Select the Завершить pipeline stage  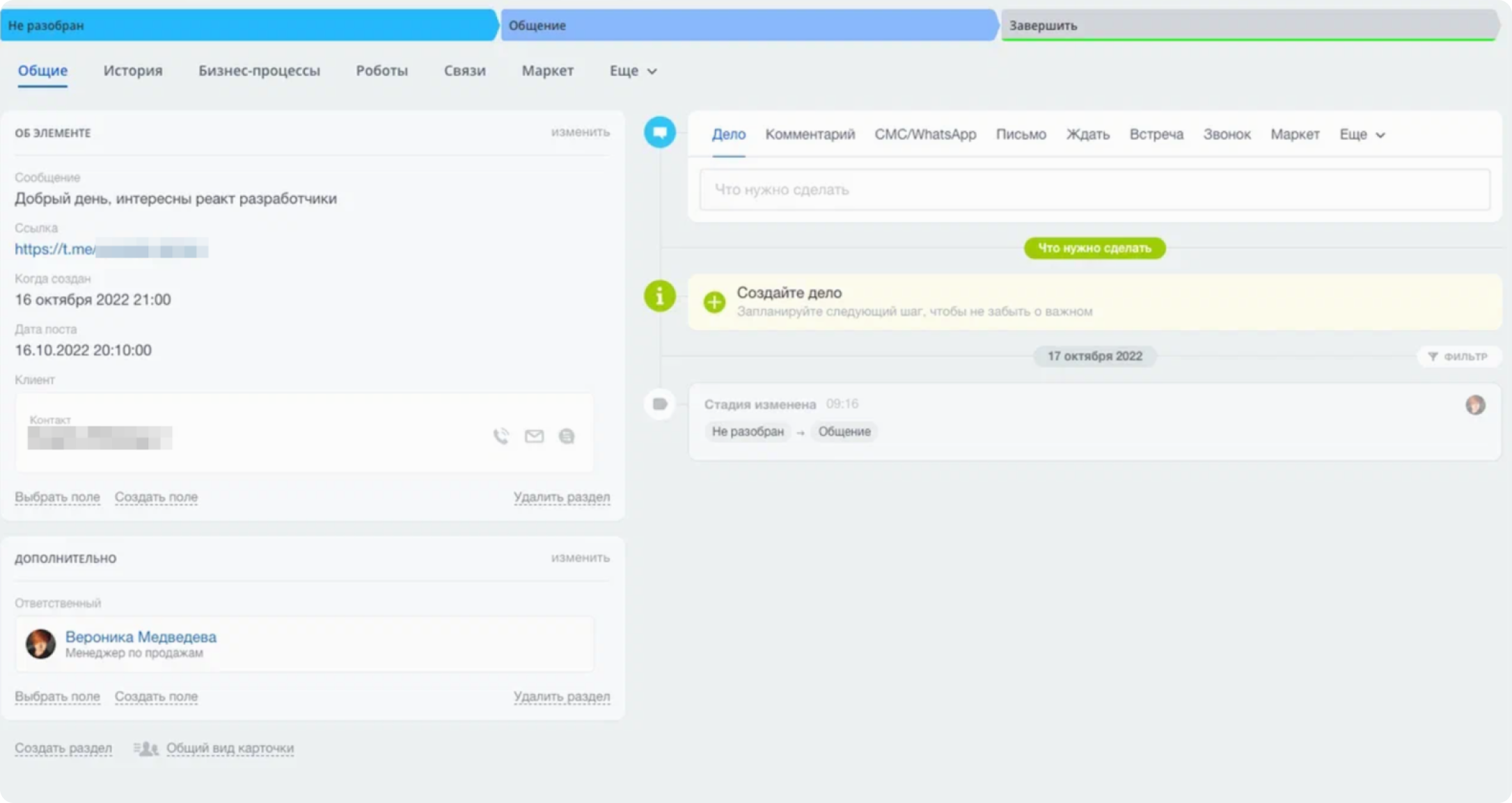coord(1246,26)
